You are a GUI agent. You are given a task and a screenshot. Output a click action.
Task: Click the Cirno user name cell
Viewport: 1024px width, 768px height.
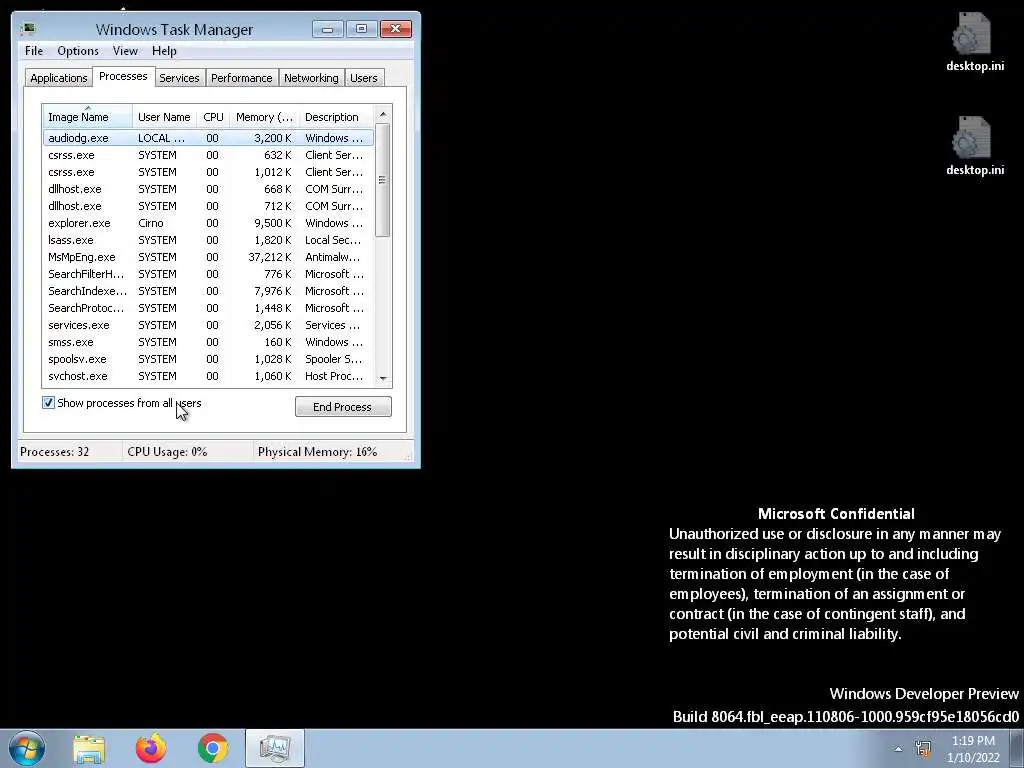[151, 223]
